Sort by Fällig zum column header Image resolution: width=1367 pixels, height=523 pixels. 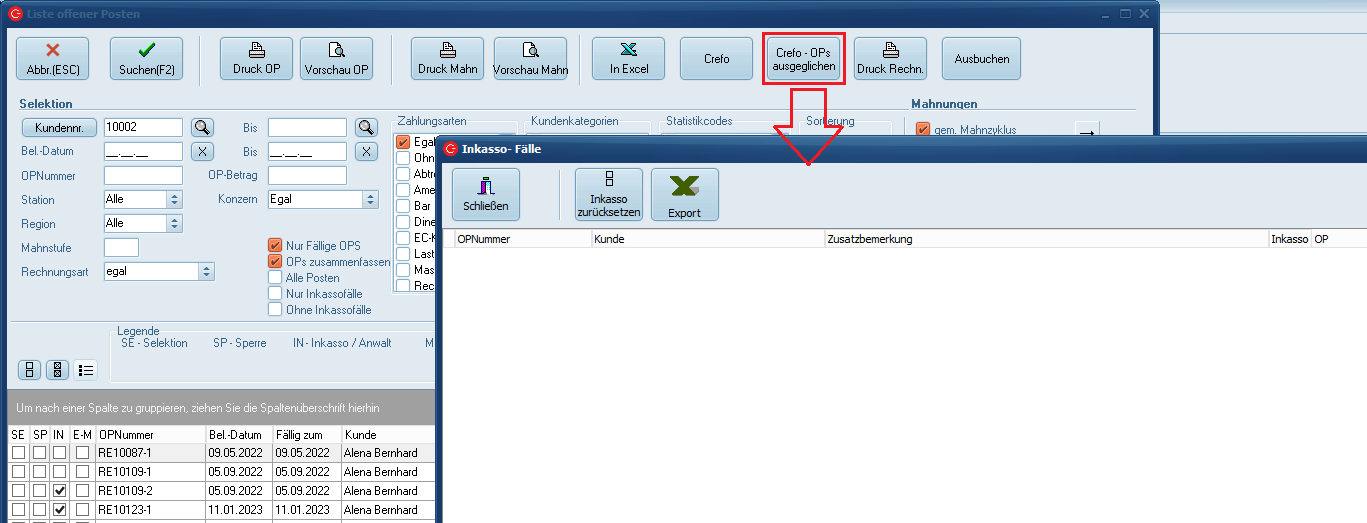pos(305,435)
